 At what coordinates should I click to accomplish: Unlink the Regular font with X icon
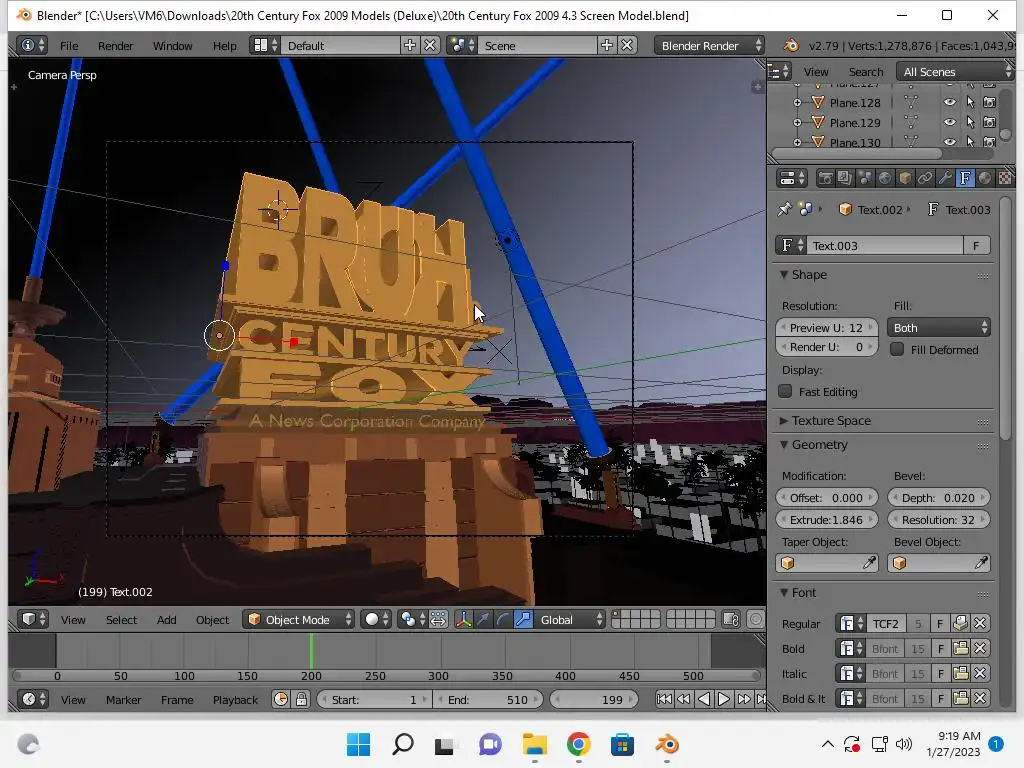980,624
